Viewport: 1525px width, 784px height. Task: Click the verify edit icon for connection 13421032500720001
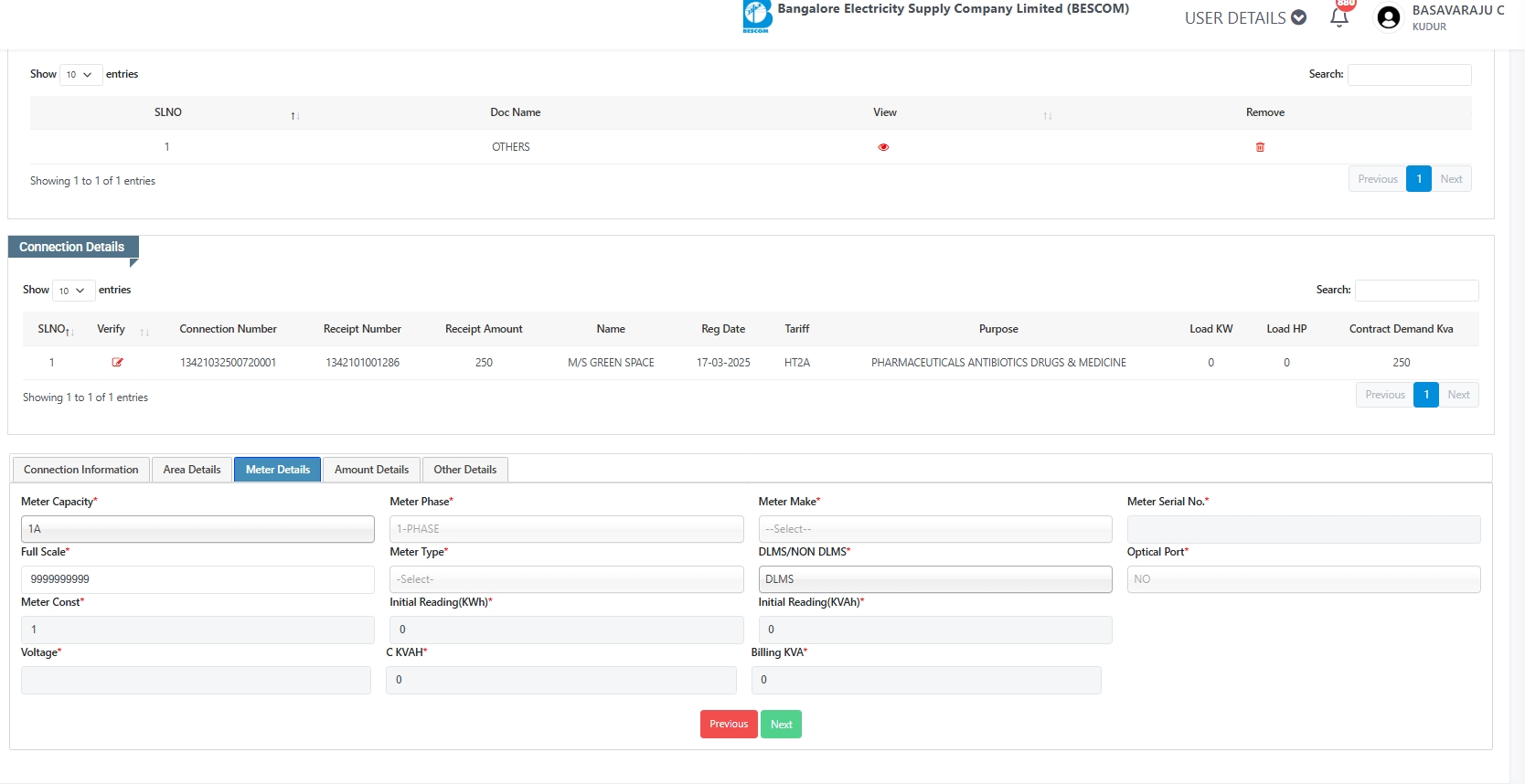click(x=117, y=363)
